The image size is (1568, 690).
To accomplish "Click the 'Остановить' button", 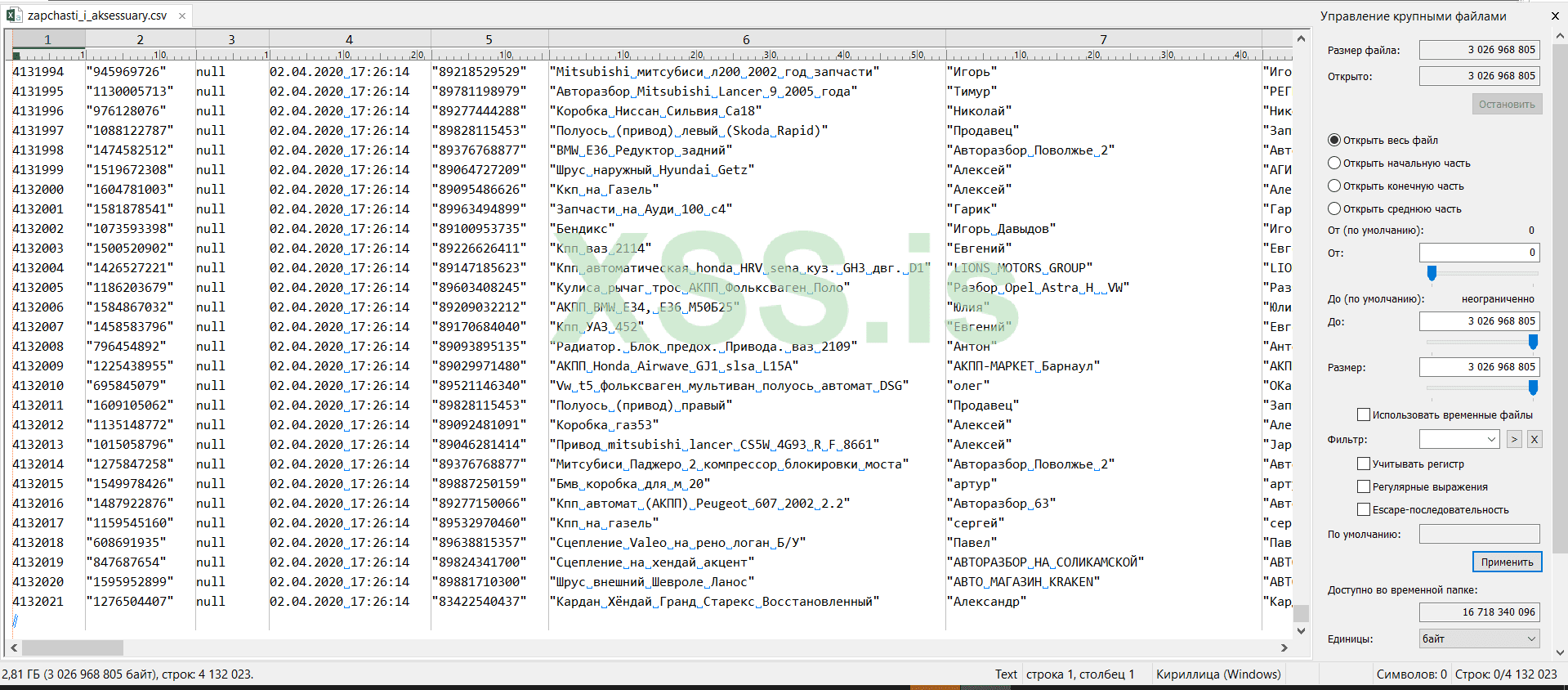I will click(x=1507, y=104).
